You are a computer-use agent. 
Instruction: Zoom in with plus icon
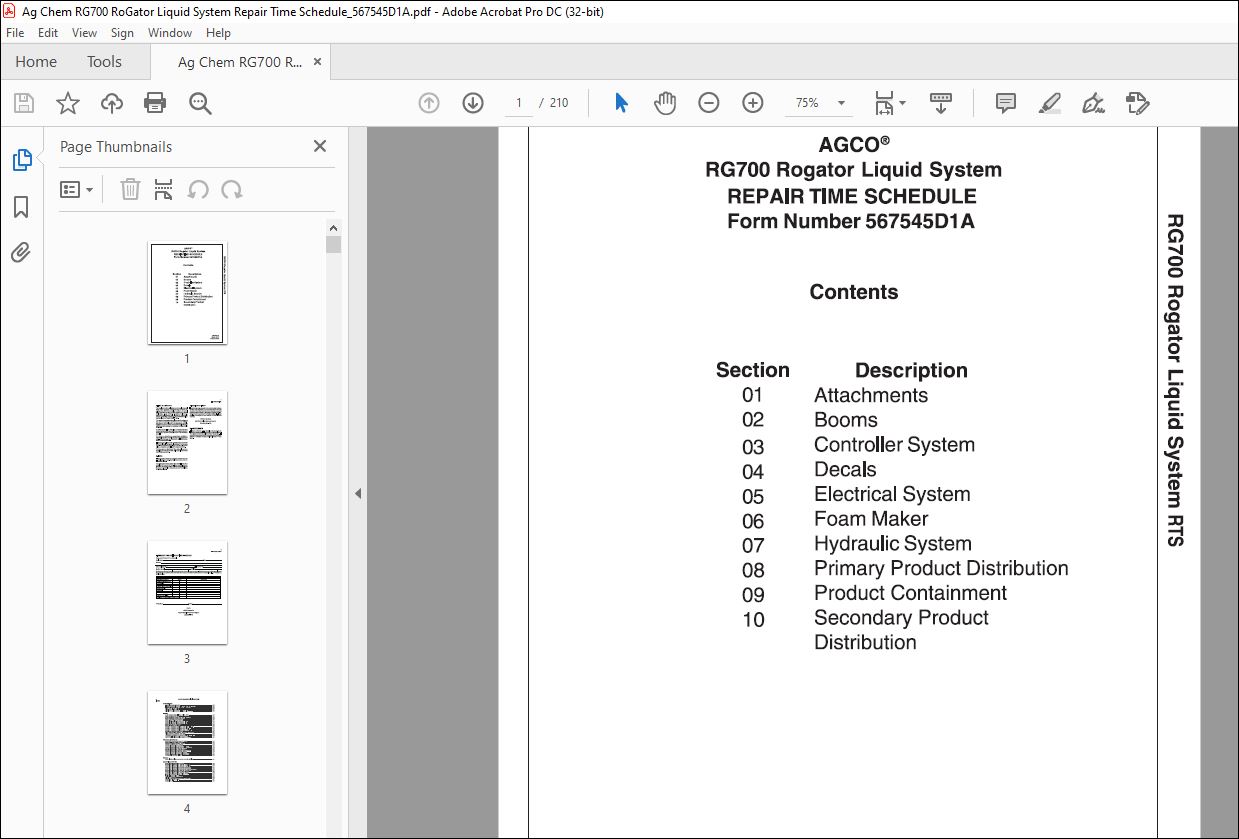coord(753,103)
